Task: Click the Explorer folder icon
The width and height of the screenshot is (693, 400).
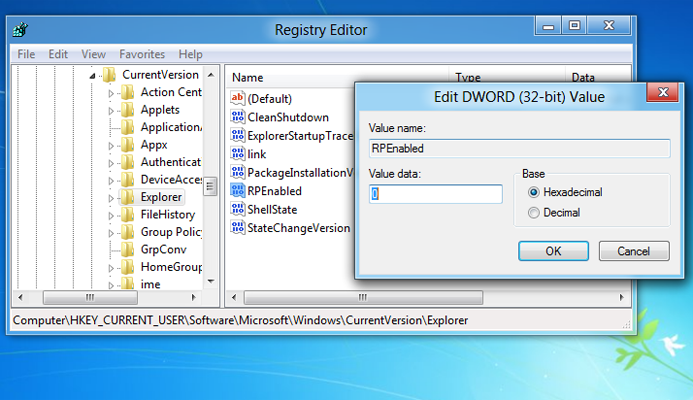Action: click(x=128, y=197)
